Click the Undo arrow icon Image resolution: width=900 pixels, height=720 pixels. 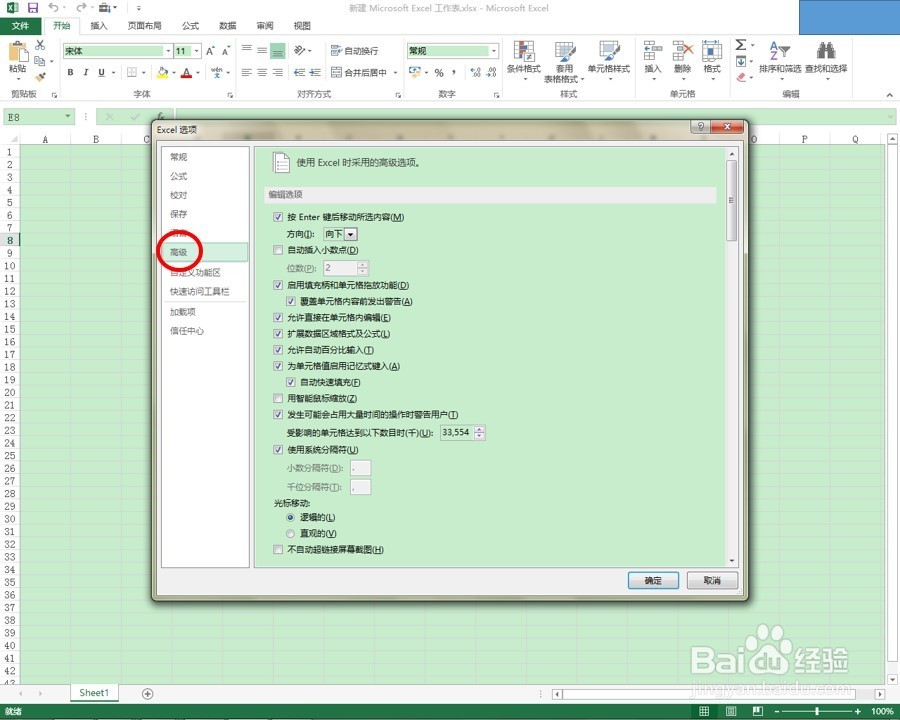click(53, 7)
